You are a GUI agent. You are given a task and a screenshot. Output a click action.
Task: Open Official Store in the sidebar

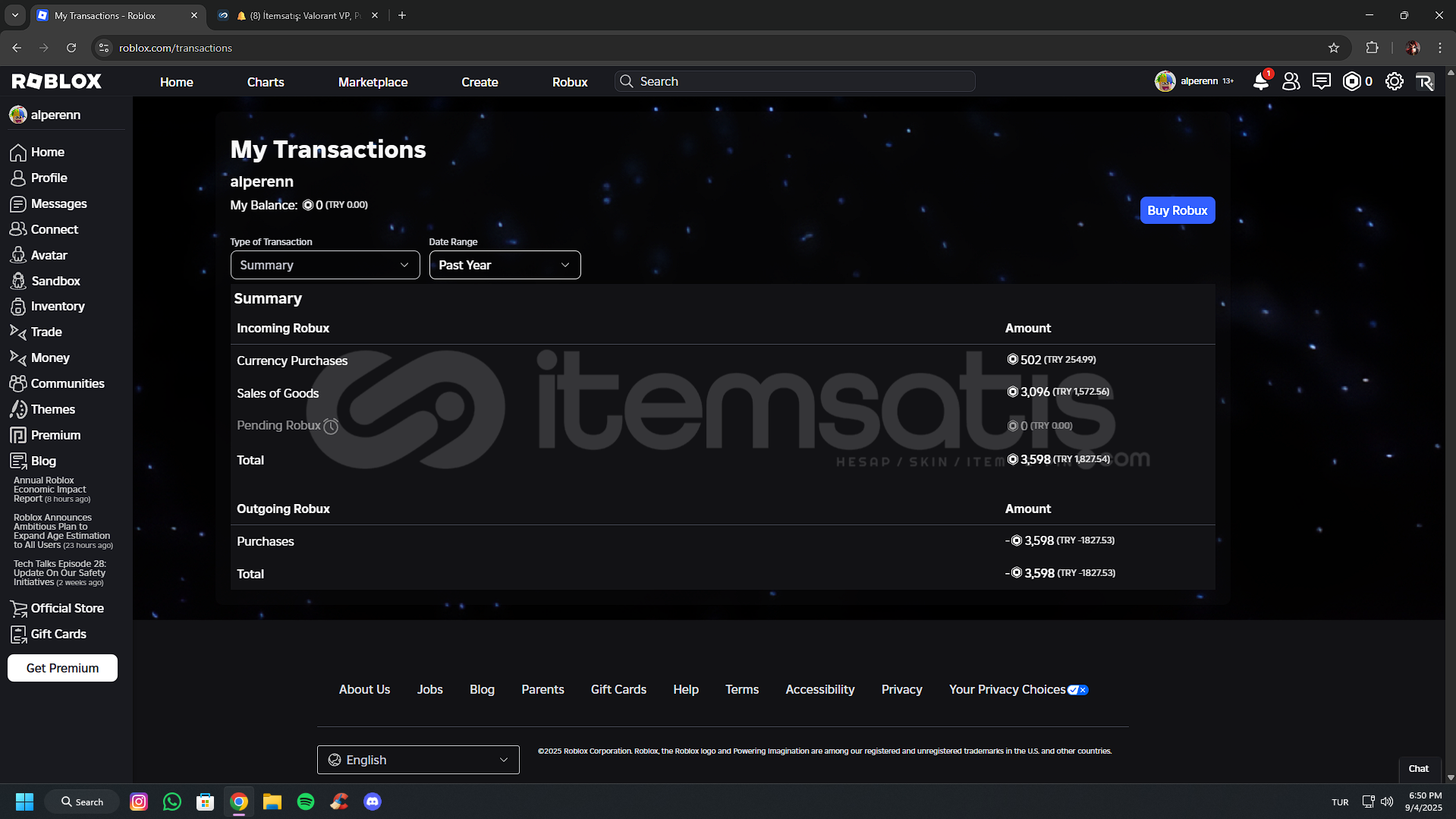(x=67, y=608)
